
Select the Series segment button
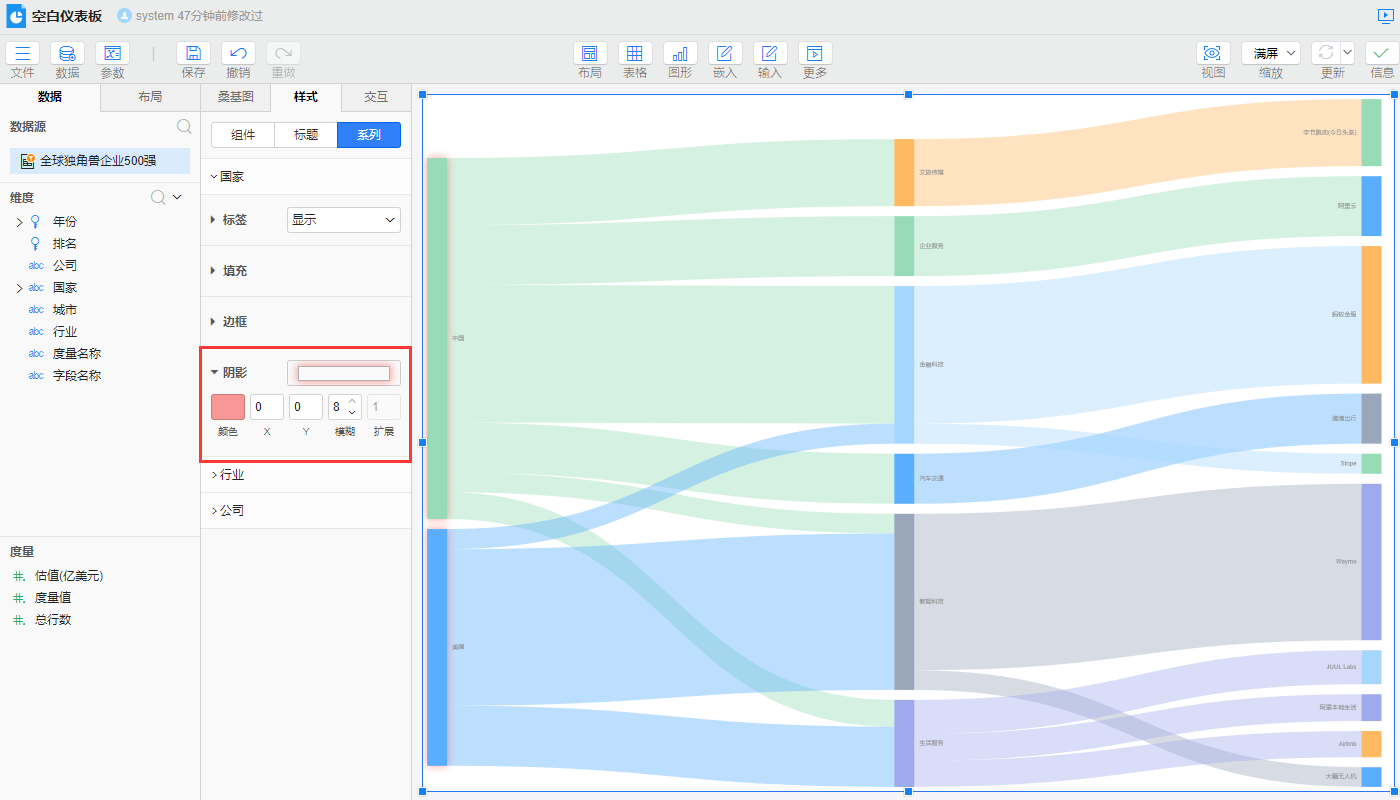[369, 135]
